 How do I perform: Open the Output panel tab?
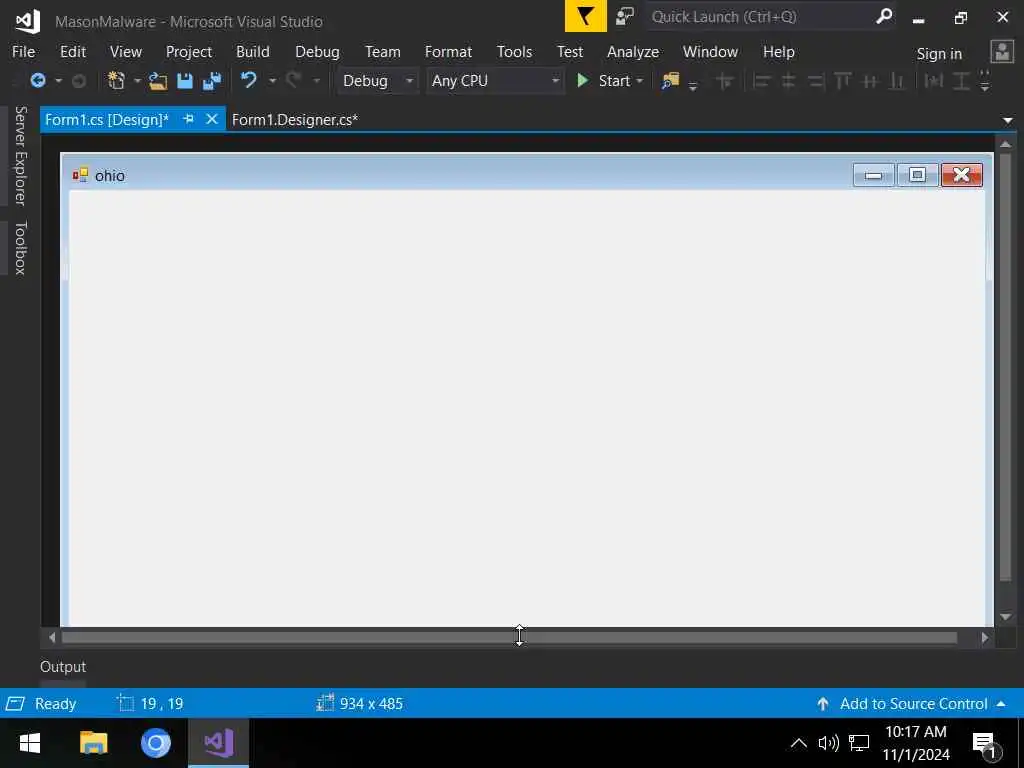[x=63, y=667]
